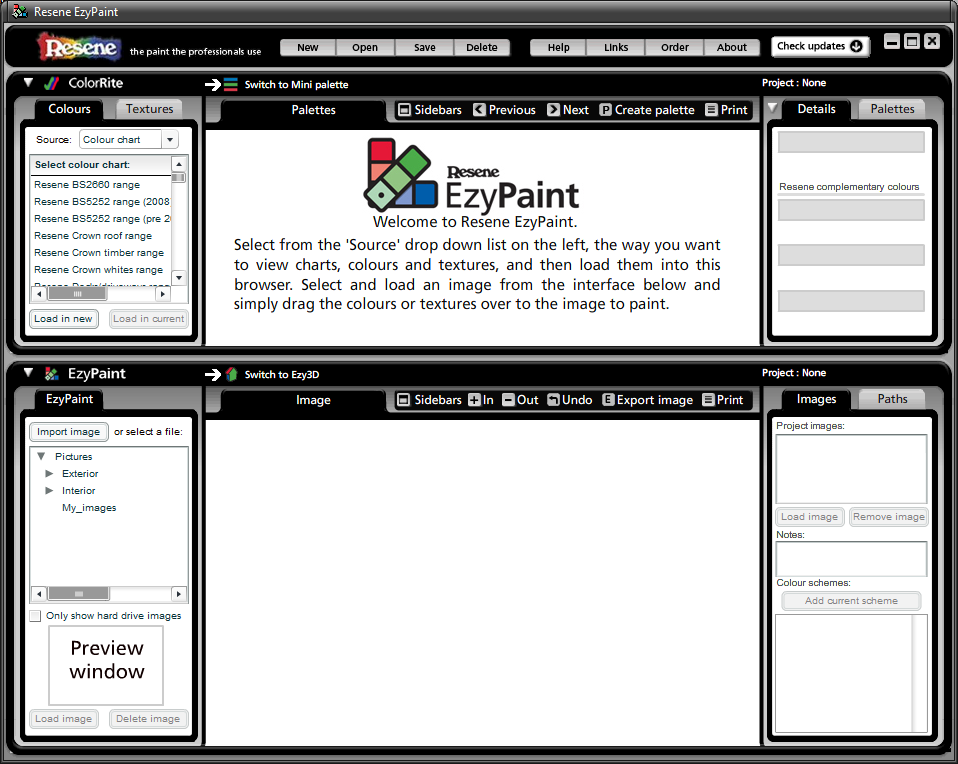This screenshot has width=958, height=764.
Task: Collapse the Pictures folder tree
Action: 41,456
